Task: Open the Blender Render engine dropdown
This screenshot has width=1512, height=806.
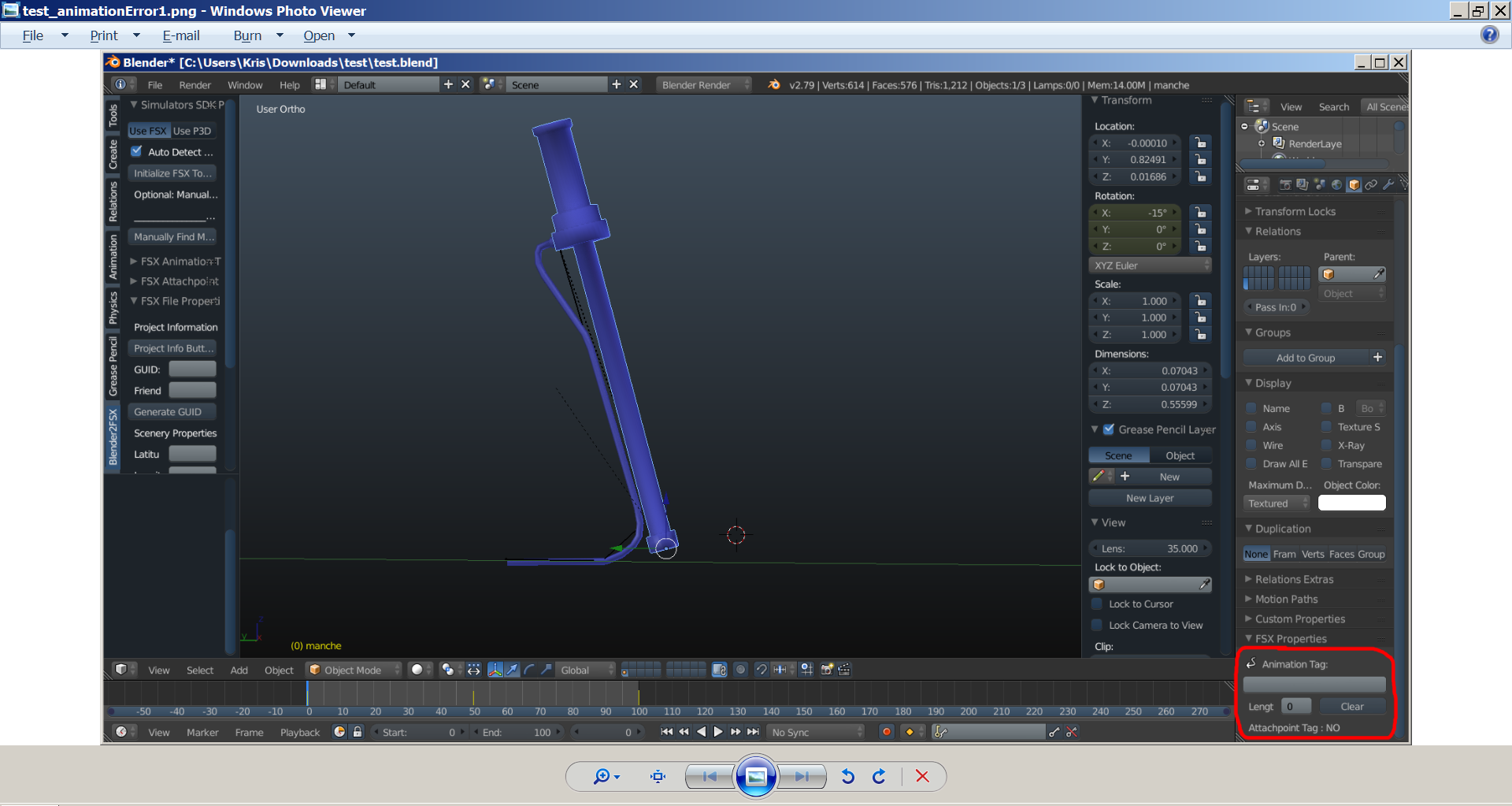Action: tap(703, 84)
